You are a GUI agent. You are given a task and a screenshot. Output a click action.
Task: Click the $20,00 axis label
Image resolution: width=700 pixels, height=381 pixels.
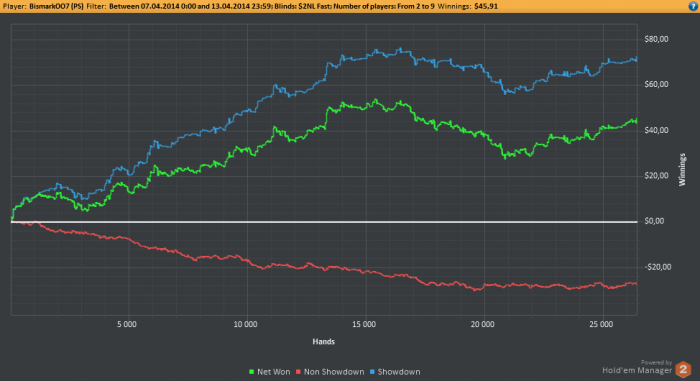(656, 176)
